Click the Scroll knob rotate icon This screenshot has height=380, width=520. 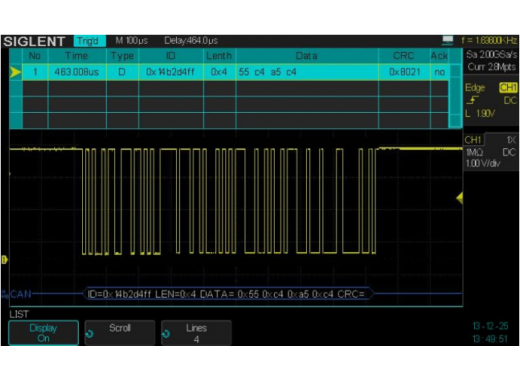(x=90, y=334)
